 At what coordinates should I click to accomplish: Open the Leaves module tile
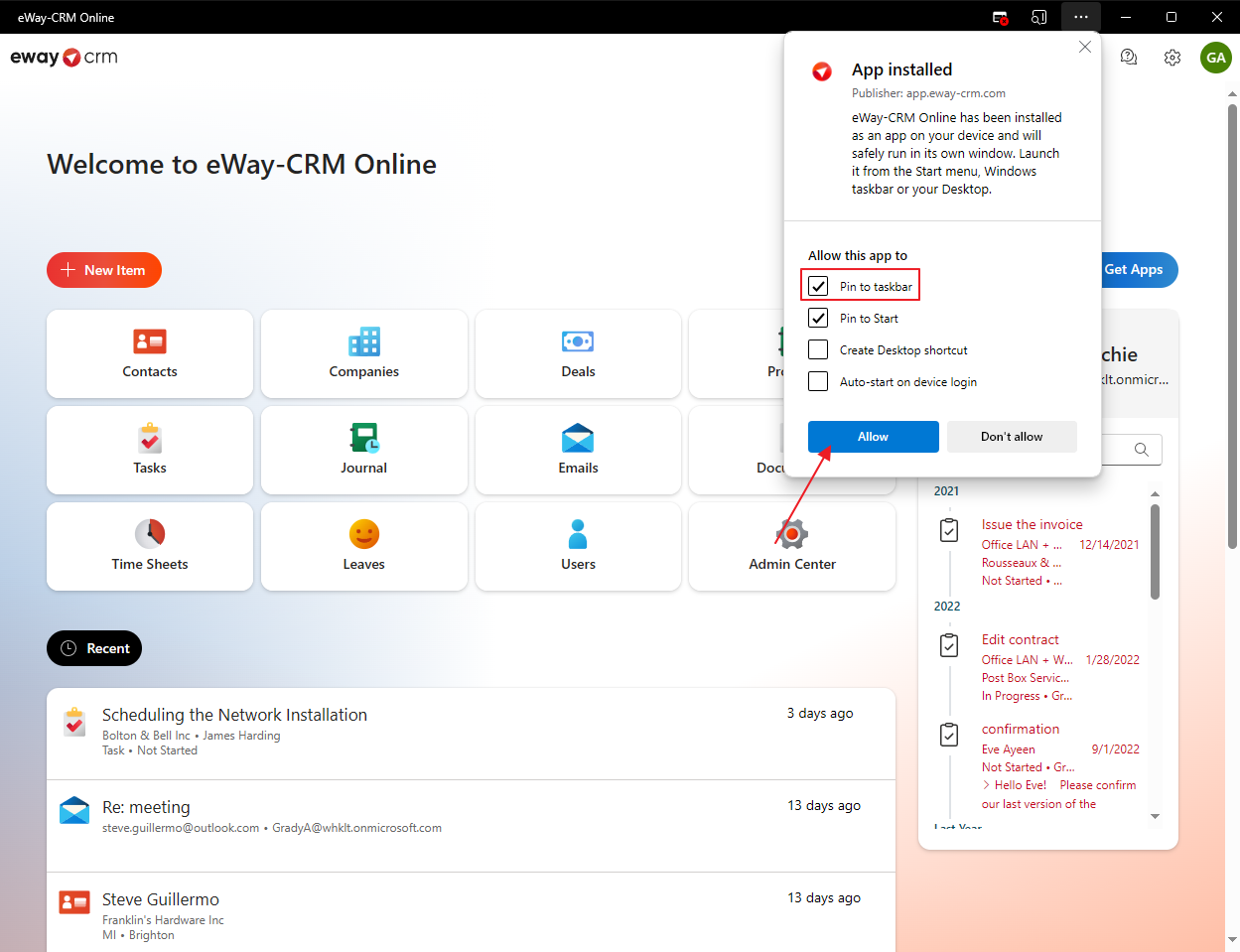point(364,547)
